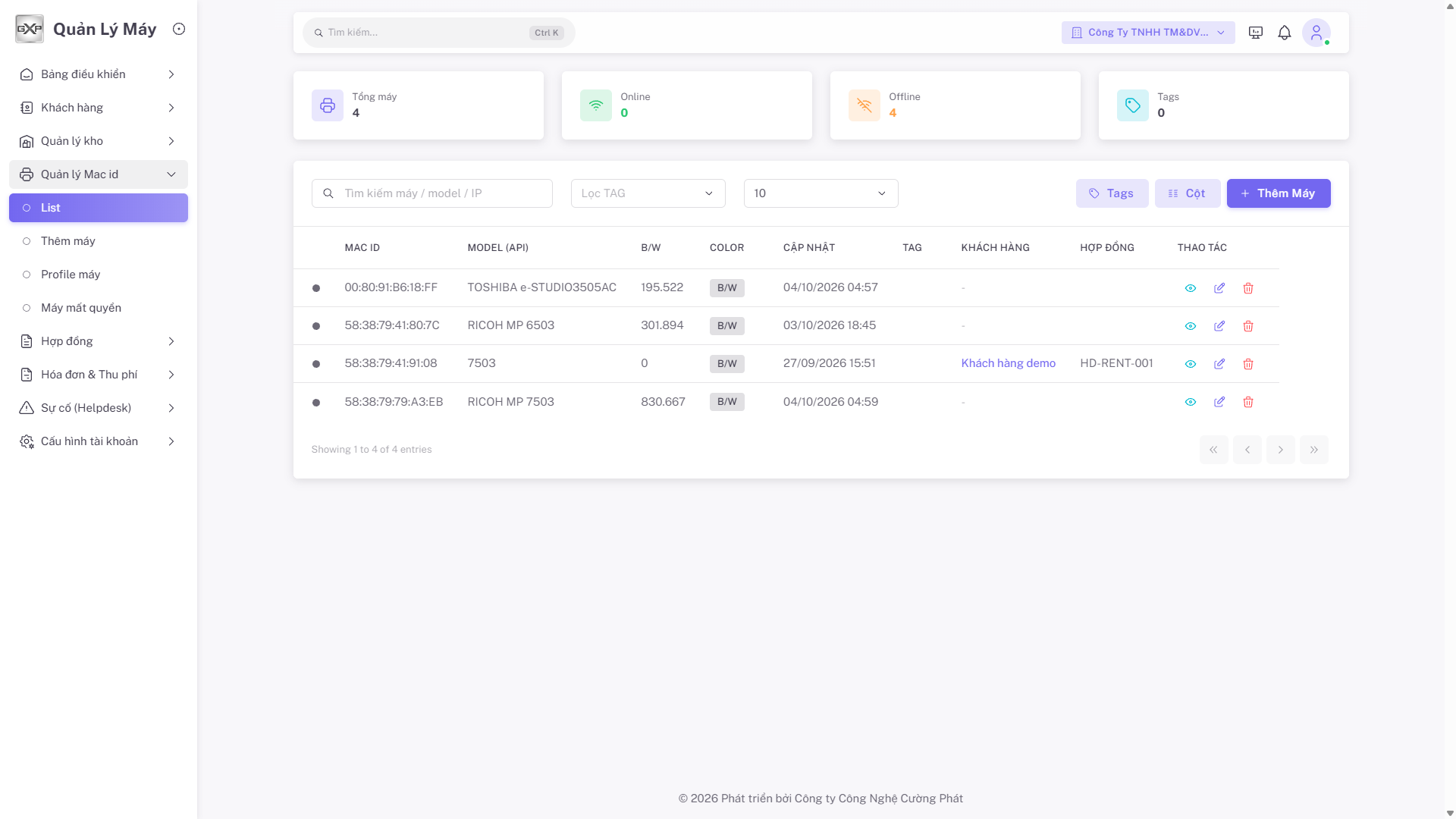View details of RICOH MP 6503 machine
Viewport: 1456px width, 819px height.
point(1191,326)
